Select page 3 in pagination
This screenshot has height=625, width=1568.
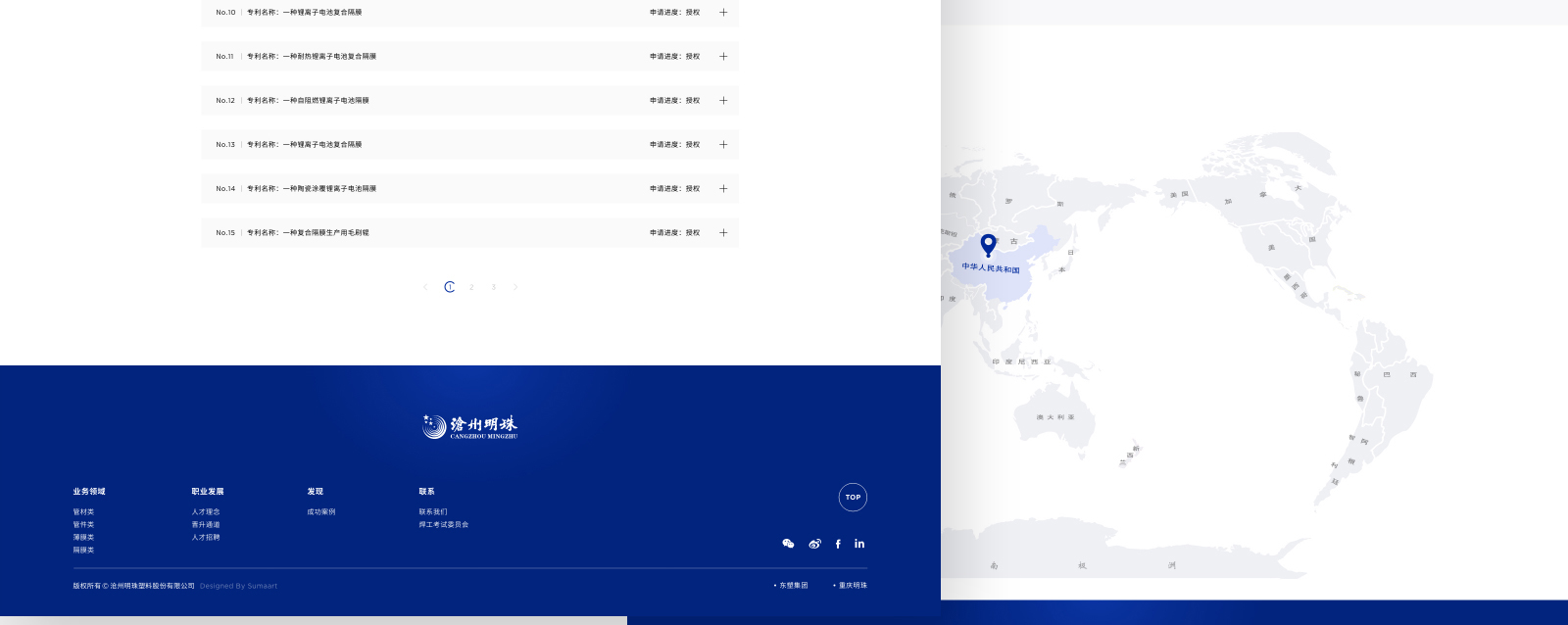coord(494,287)
